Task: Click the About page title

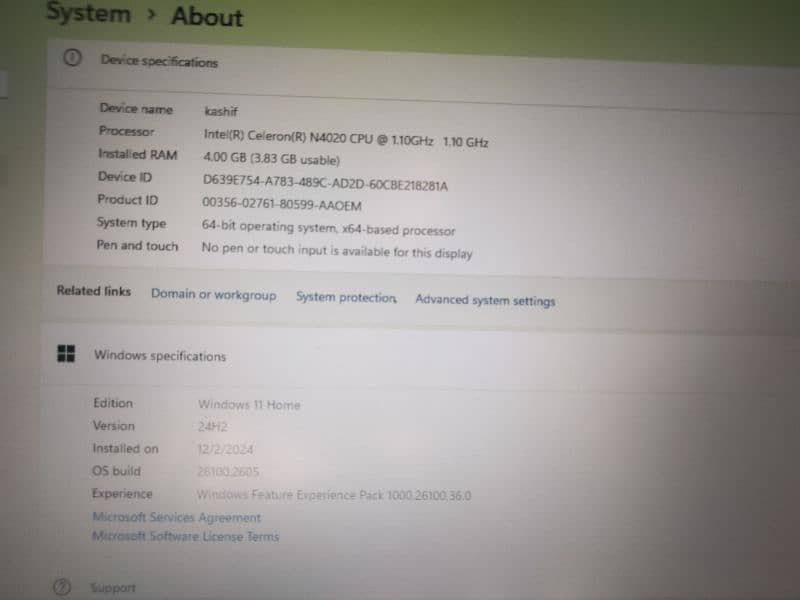Action: point(207,16)
